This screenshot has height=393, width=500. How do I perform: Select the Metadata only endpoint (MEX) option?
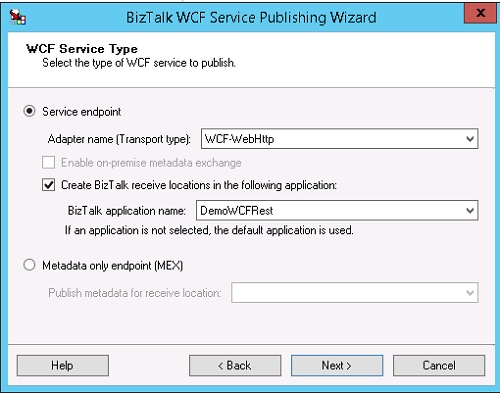pyautogui.click(x=29, y=265)
